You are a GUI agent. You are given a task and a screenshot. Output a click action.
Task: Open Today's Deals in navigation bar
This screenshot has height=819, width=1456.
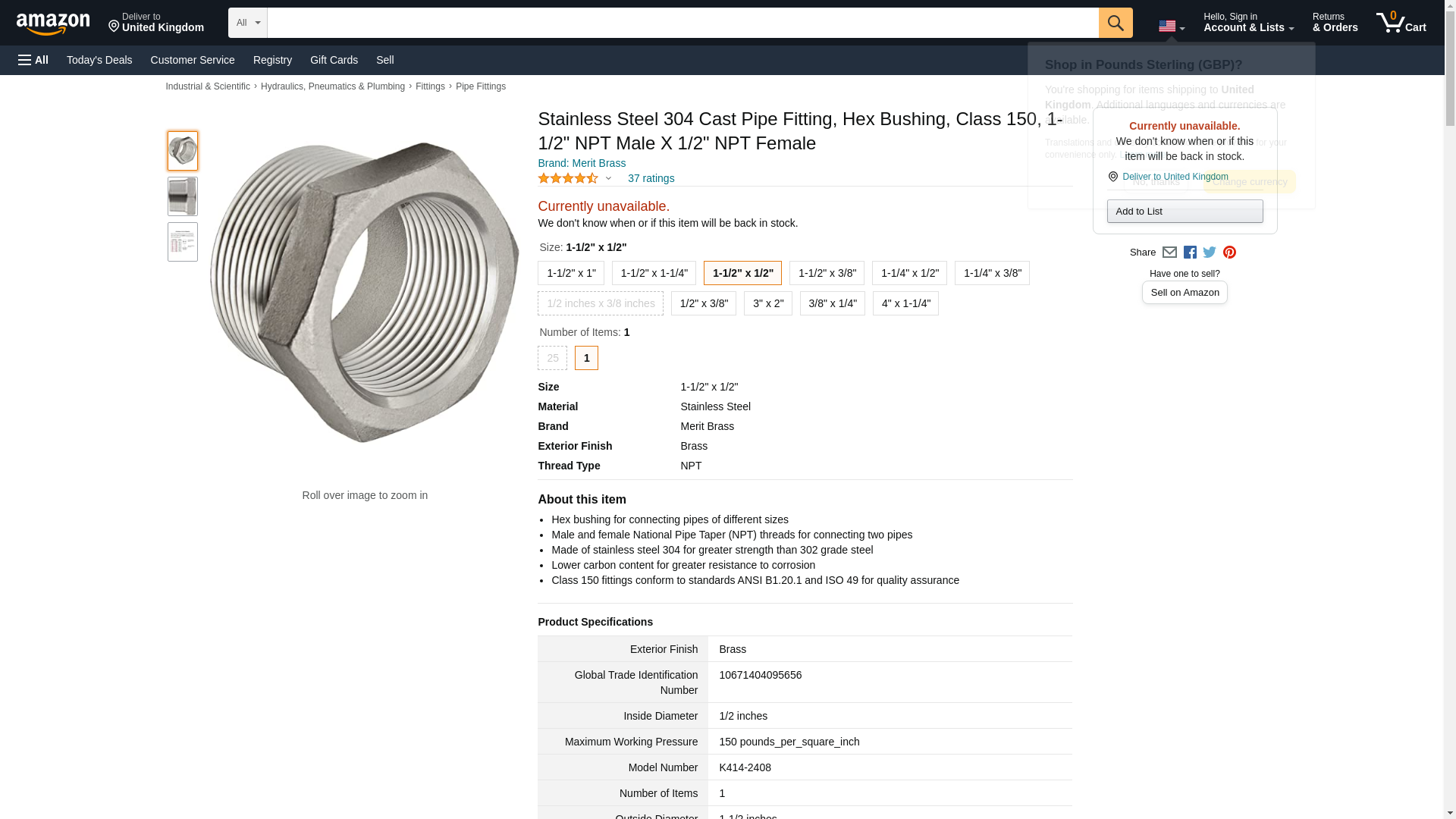coord(99,60)
